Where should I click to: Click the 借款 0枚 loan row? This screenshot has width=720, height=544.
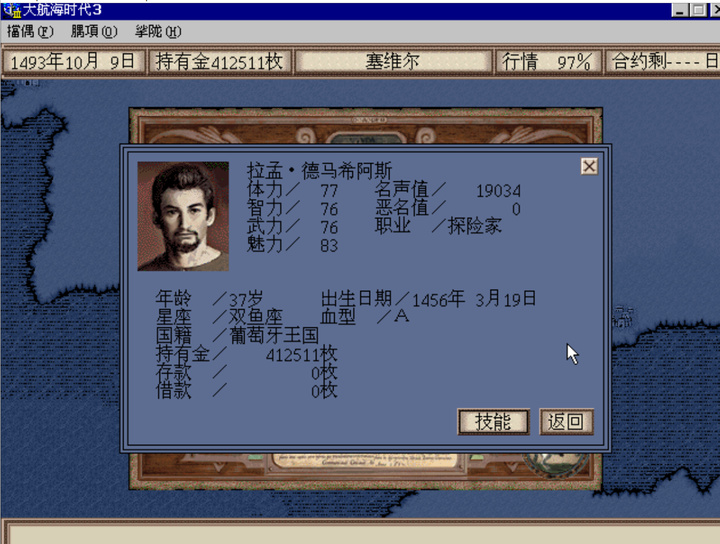[247, 391]
